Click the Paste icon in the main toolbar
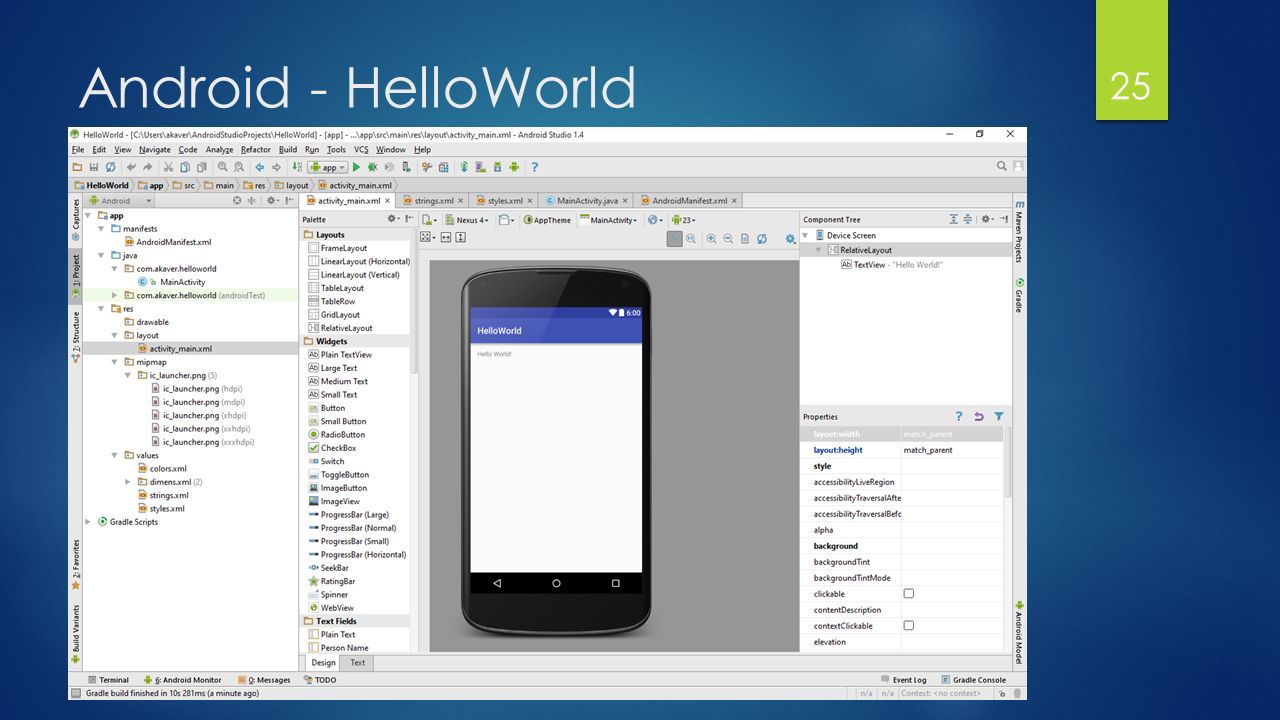 click(201, 167)
